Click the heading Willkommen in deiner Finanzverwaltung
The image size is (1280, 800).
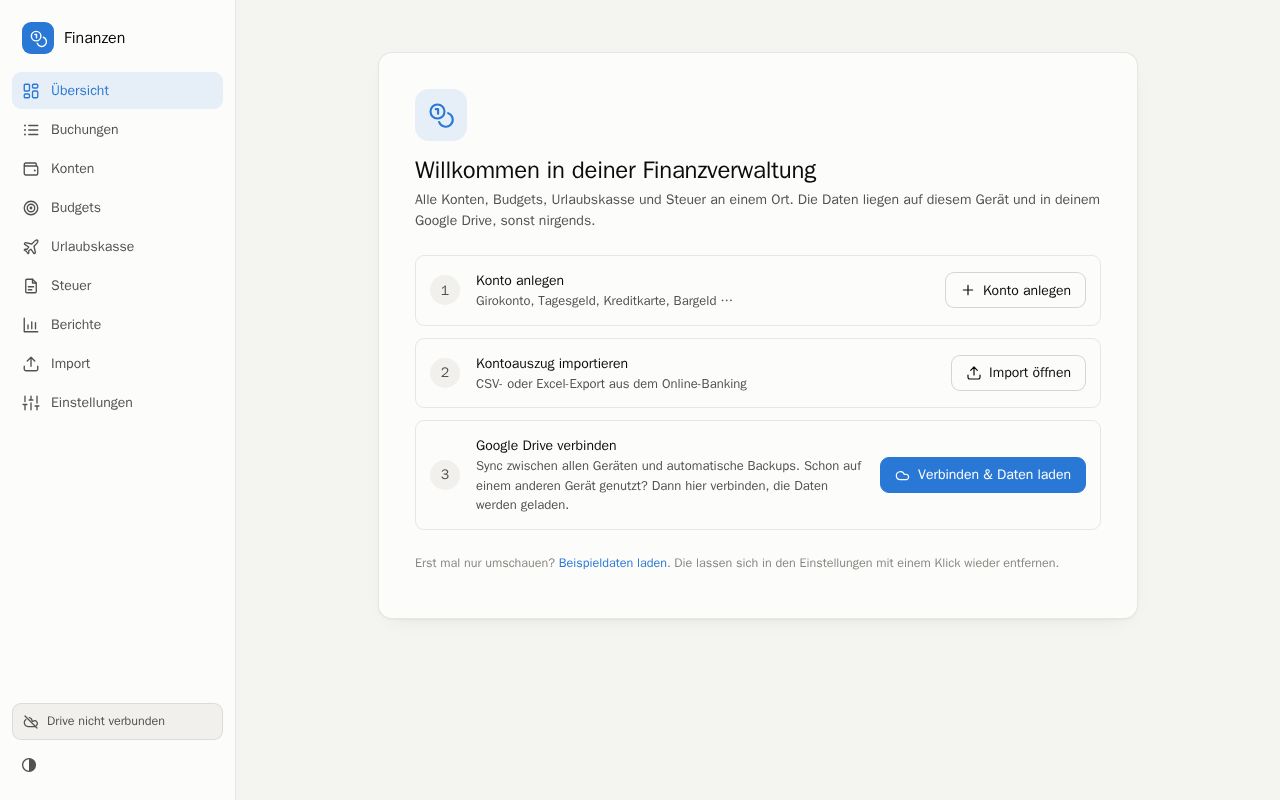(615, 170)
